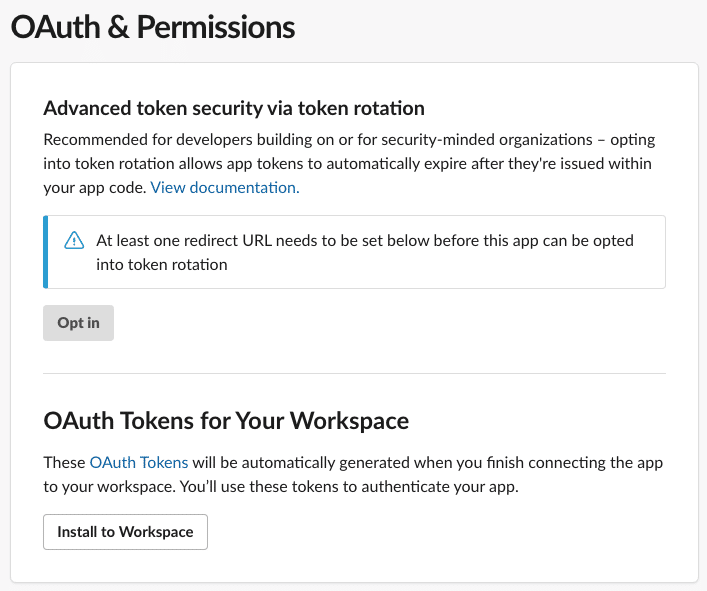The width and height of the screenshot is (707, 591).
Task: Follow the OAuth Tokens hyperlink
Action: coord(139,463)
